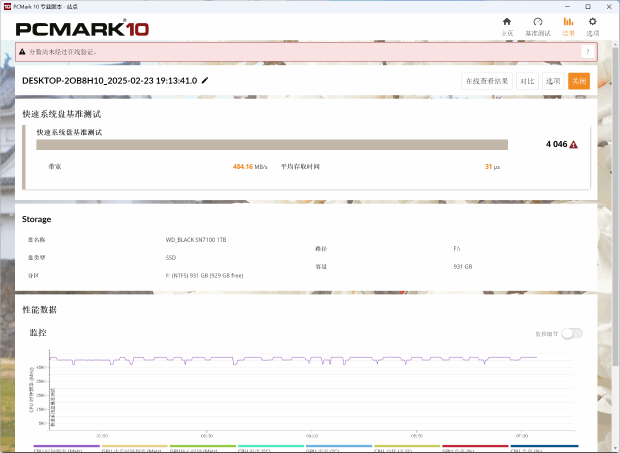Click the vertical scrollbar down arrow
Image resolution: width=620 pixels, height=453 pixels.
pos(616,449)
